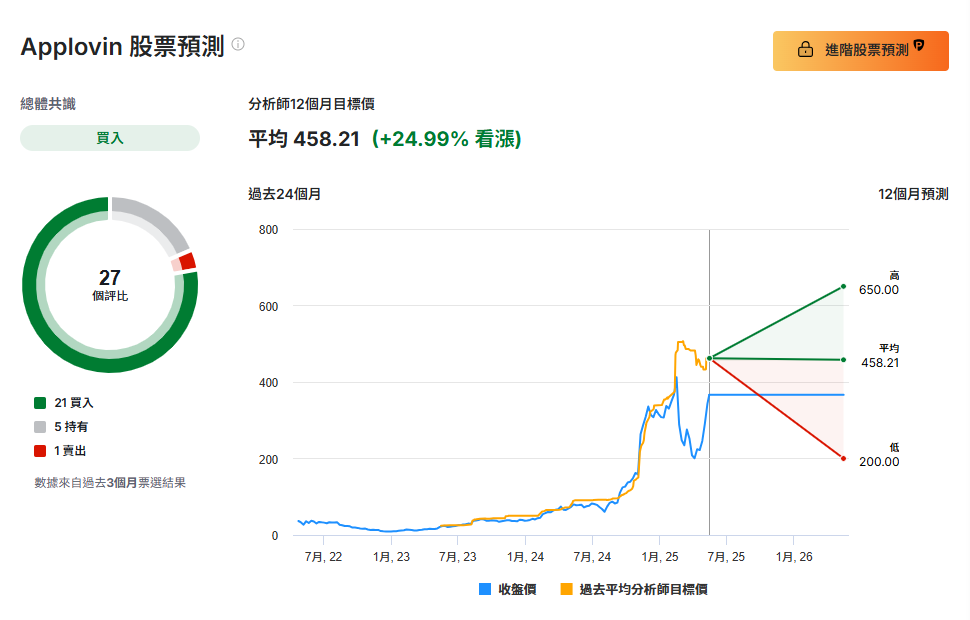
Task: Click the 12個月預測 heading
Action: [913, 194]
